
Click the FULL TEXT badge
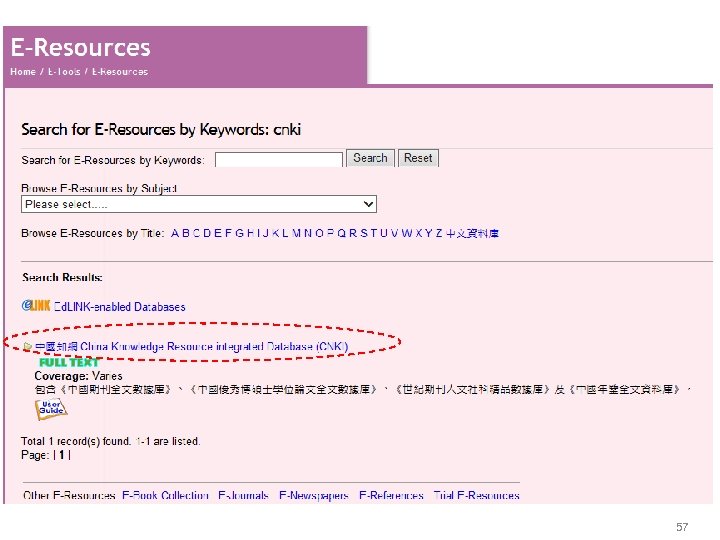[x=69, y=362]
